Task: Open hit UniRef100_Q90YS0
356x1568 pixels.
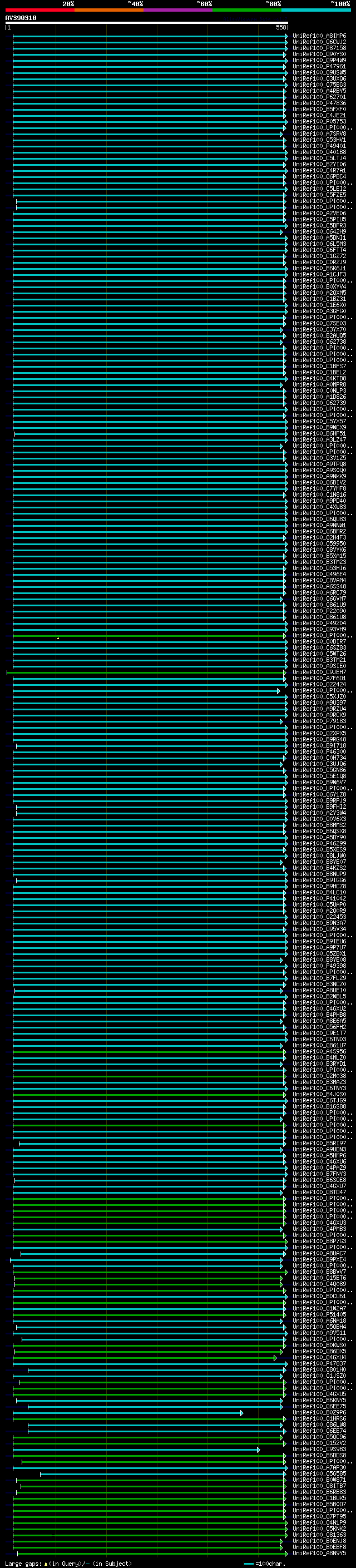Action: (x=319, y=54)
